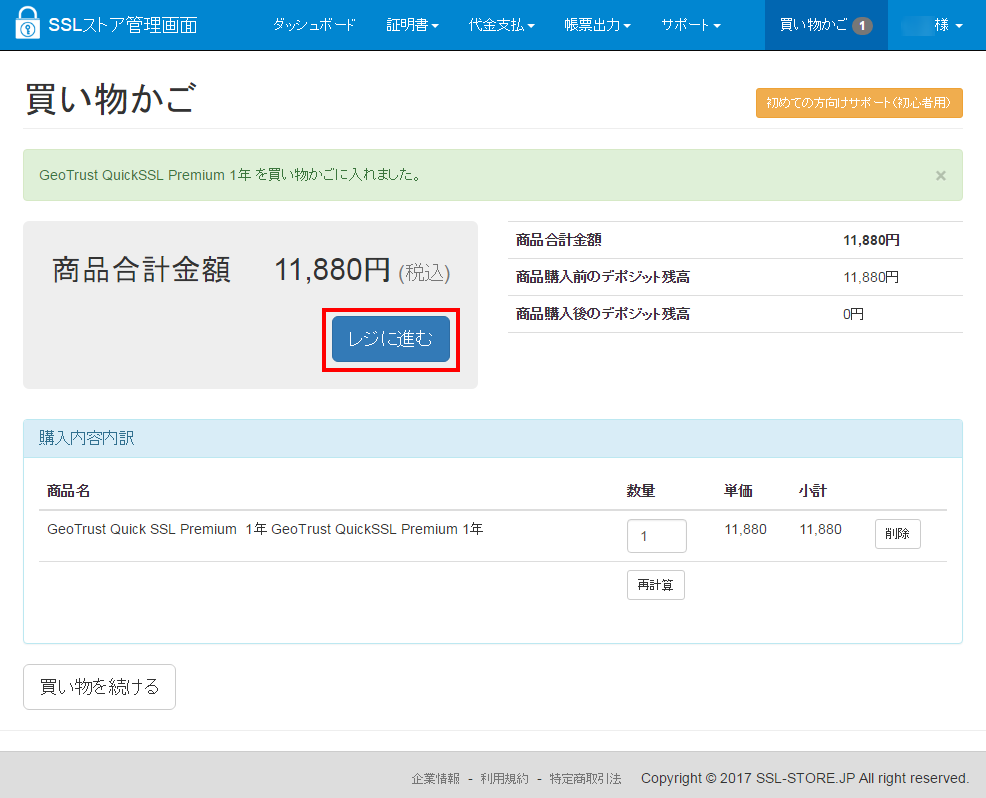This screenshot has height=798, width=986.
Task: Open the 利用規約 footer link
Action: 504,779
